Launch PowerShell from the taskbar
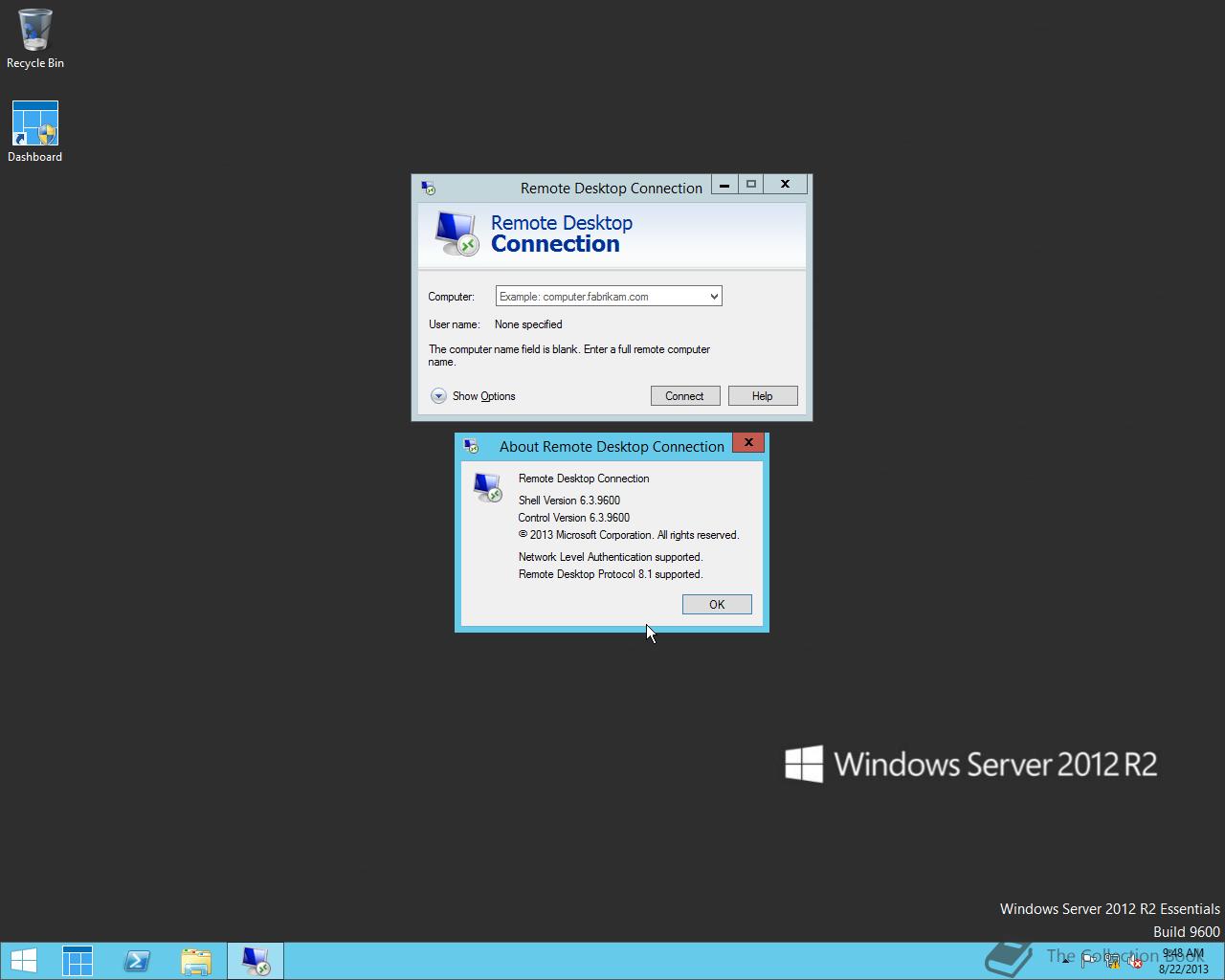 [137, 961]
